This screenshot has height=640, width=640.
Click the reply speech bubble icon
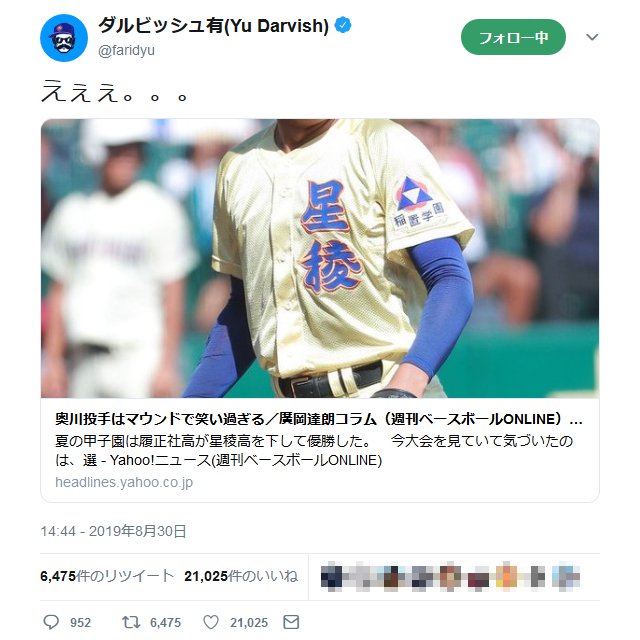point(51,622)
